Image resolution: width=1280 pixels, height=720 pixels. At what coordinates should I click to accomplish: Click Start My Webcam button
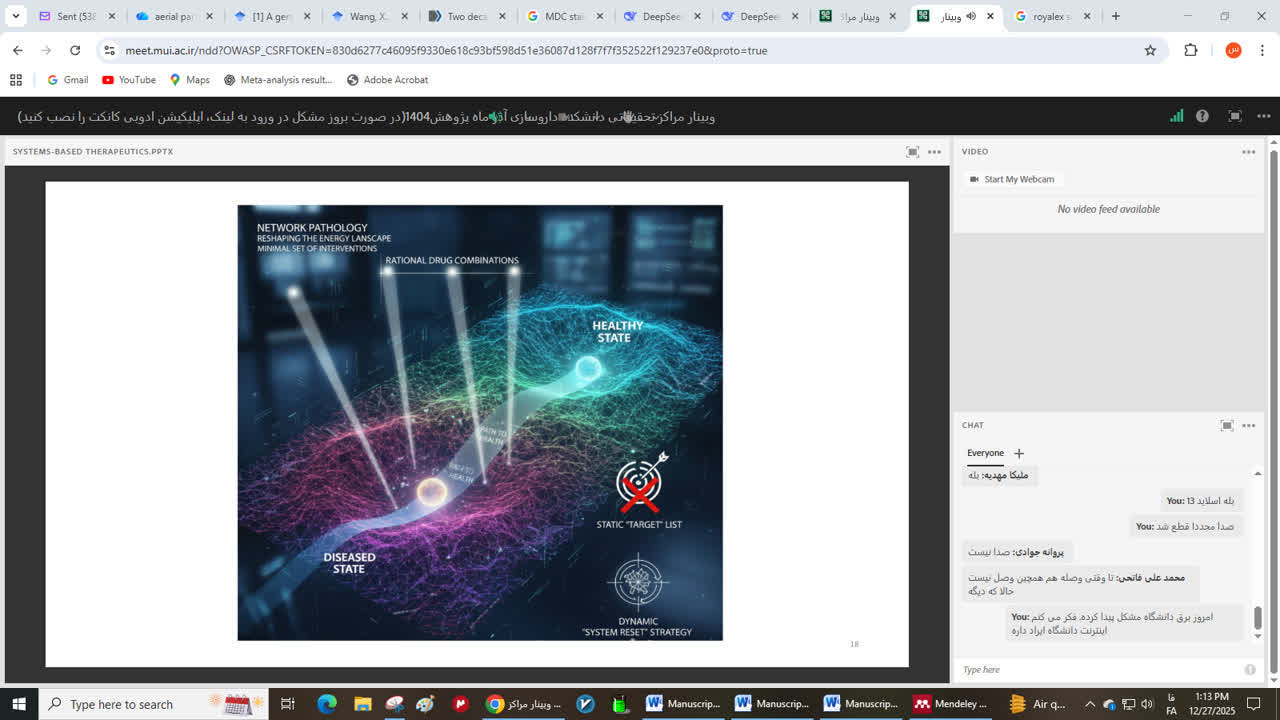1011,179
